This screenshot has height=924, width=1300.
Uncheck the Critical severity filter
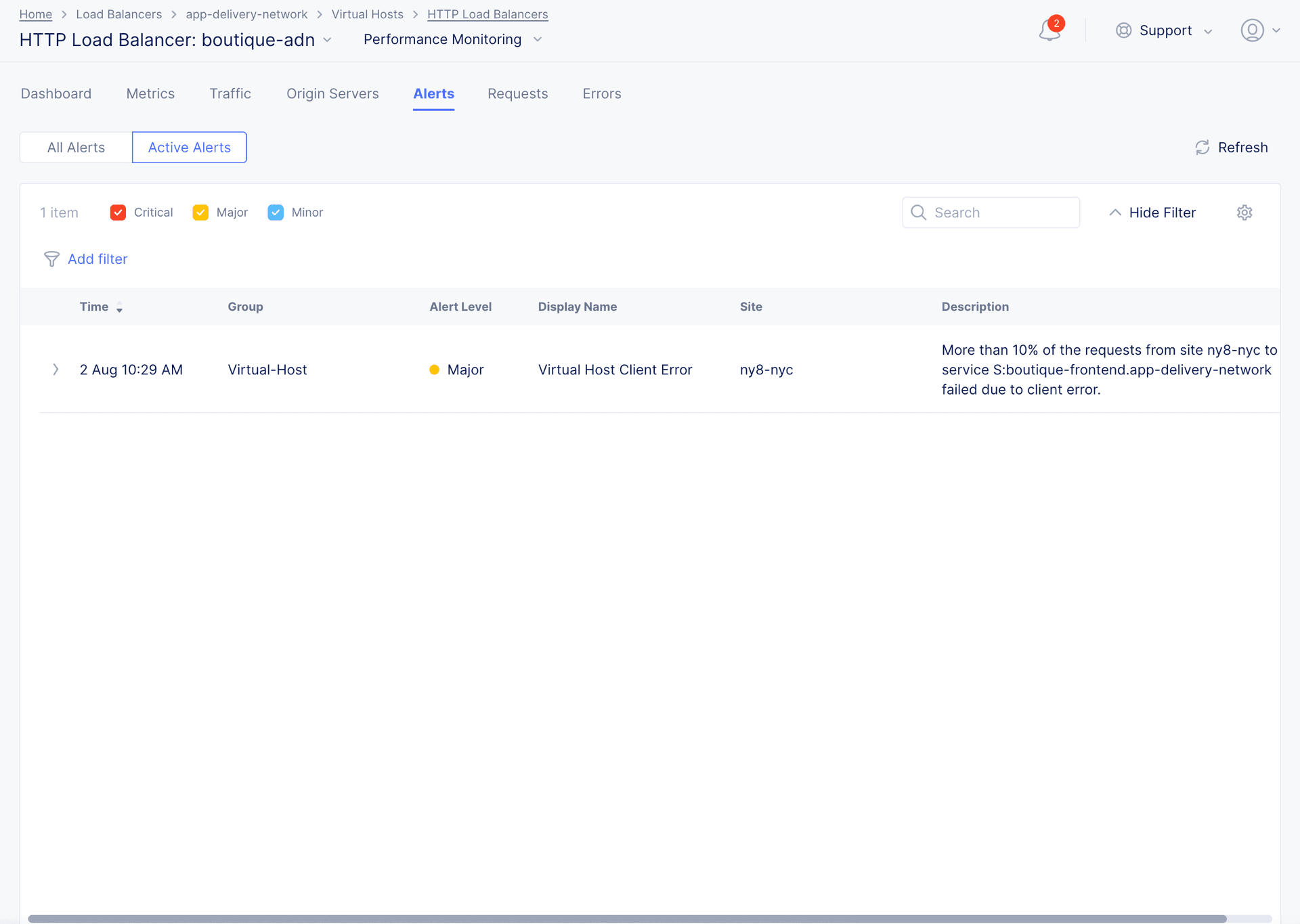point(118,212)
